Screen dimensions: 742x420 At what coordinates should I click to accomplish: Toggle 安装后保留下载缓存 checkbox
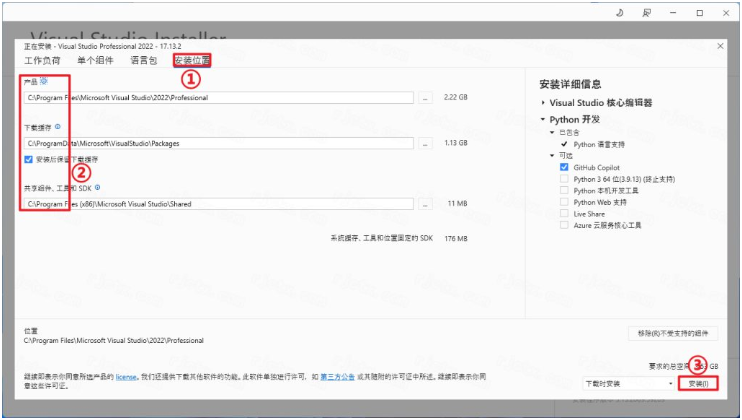(x=28, y=159)
